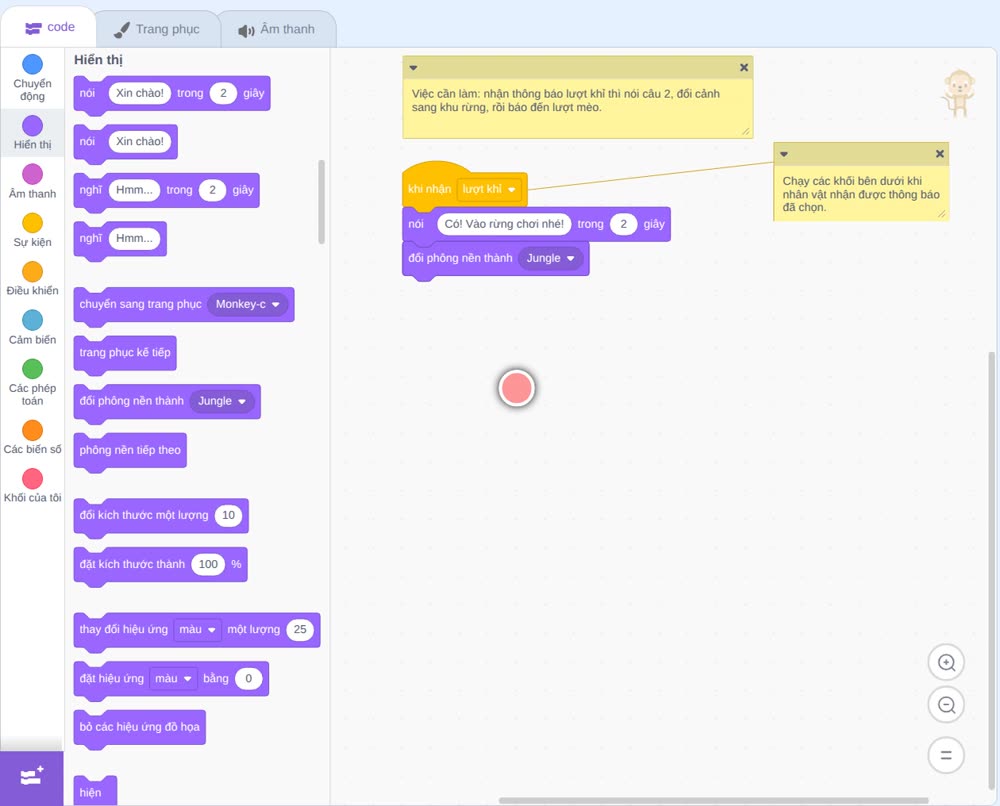Click the add extension button
The image size is (1000, 806).
32,778
